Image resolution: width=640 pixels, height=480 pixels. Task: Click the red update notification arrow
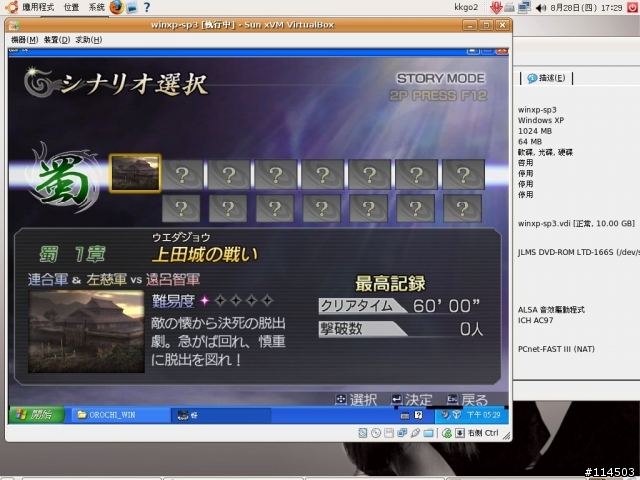tap(496, 7)
